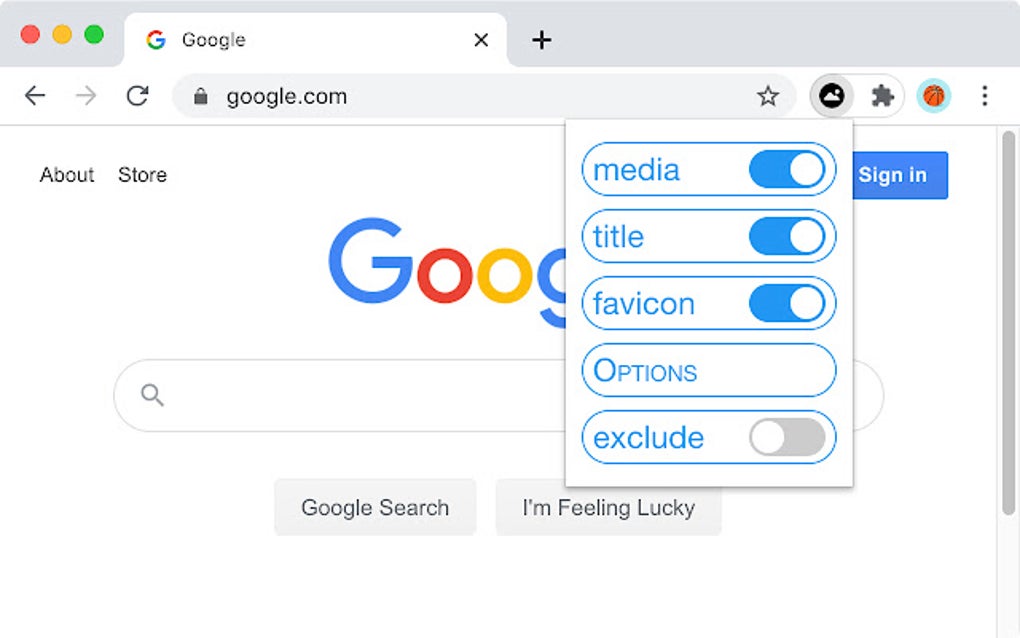Viewport: 1020px width, 638px height.
Task: Open the Store link
Action: pyautogui.click(x=141, y=175)
